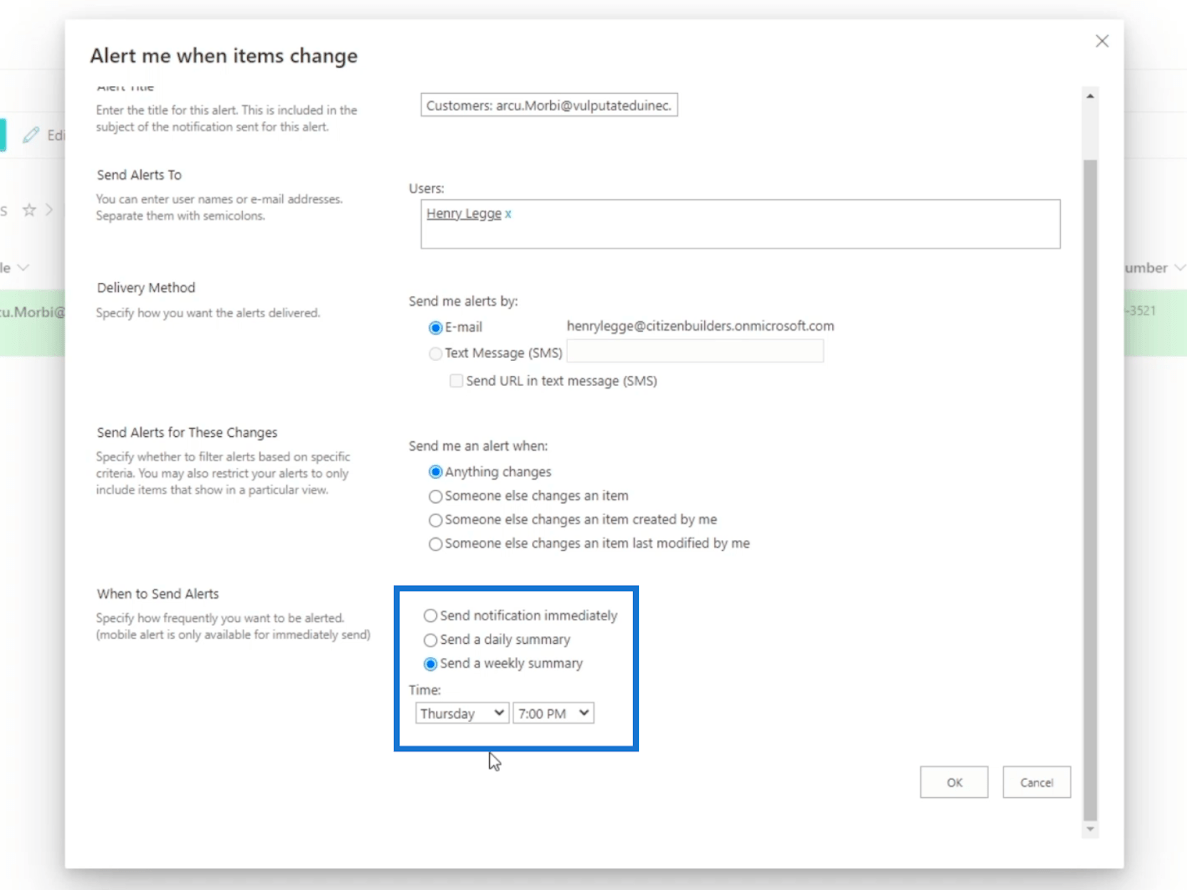Screen dimensions: 1187x890
Task: Click the SMS phone number field
Action: (x=695, y=351)
